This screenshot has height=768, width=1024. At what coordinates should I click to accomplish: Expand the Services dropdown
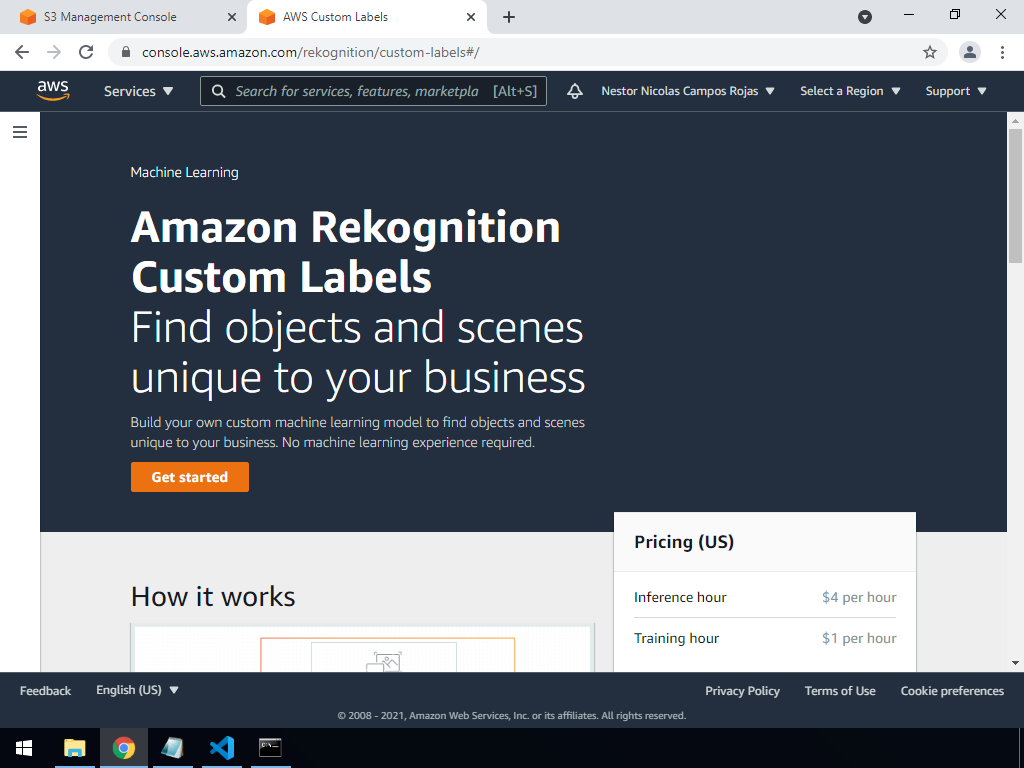point(138,91)
